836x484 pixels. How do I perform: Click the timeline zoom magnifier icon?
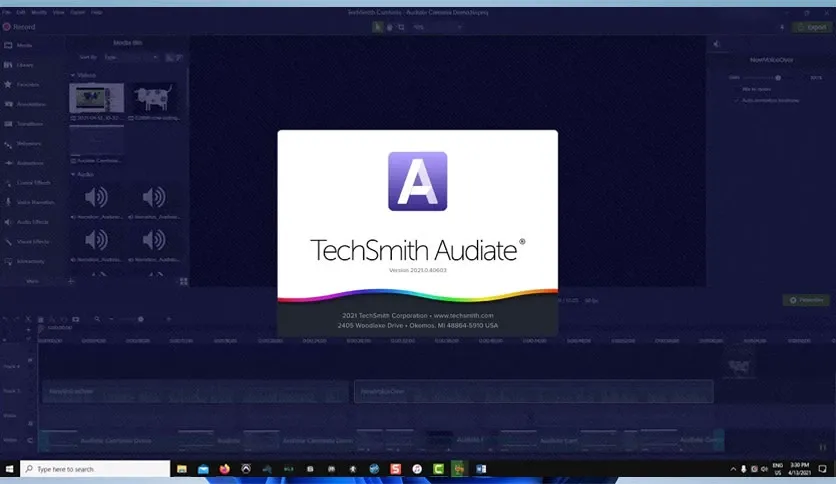(x=97, y=319)
